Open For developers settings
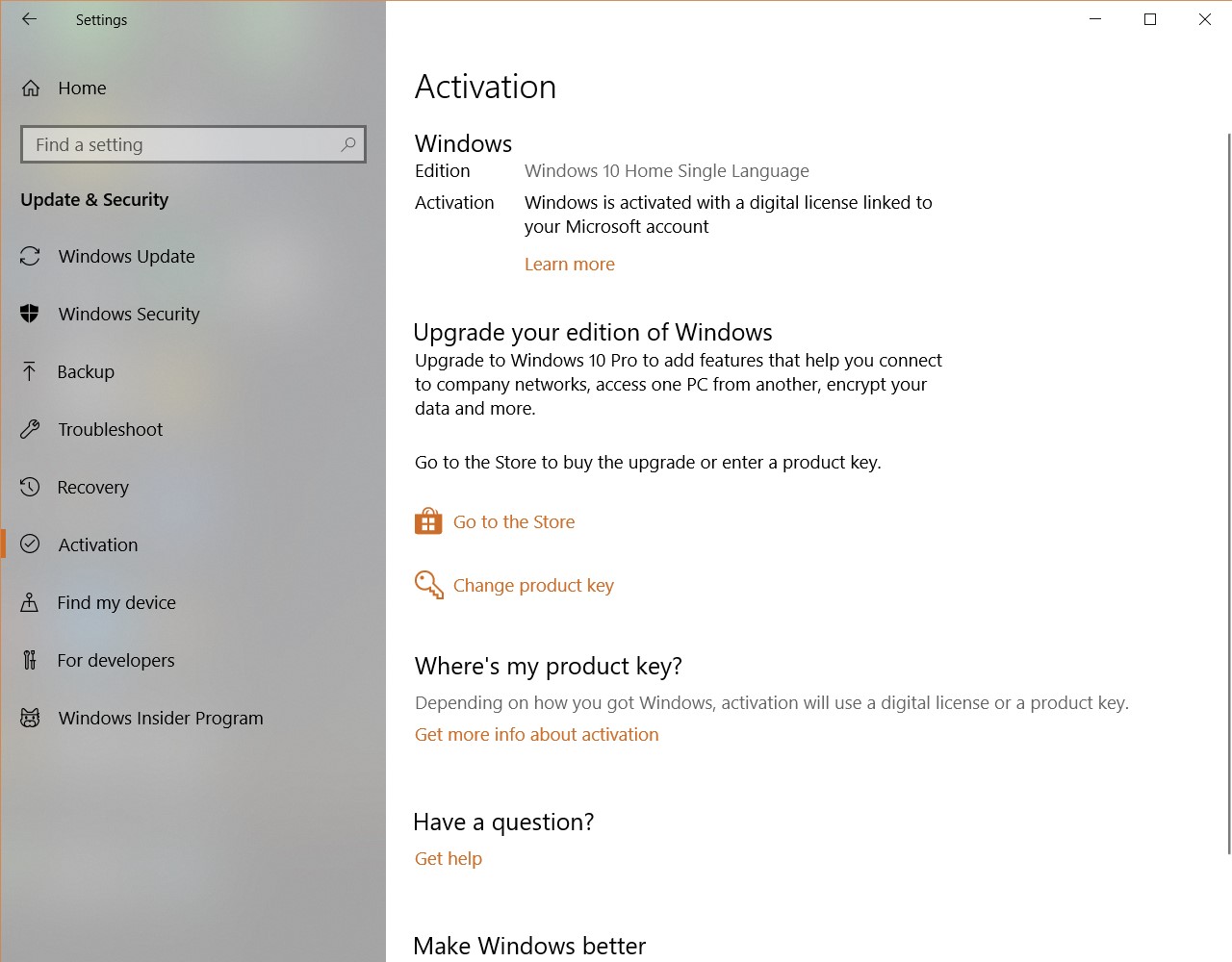This screenshot has height=962, width=1232. [x=192, y=660]
